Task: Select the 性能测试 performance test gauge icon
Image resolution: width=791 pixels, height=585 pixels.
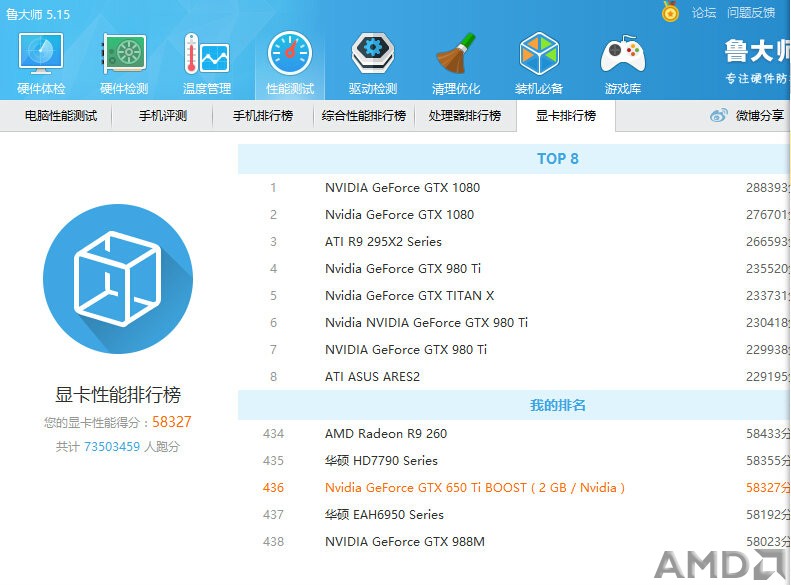Action: (290, 53)
